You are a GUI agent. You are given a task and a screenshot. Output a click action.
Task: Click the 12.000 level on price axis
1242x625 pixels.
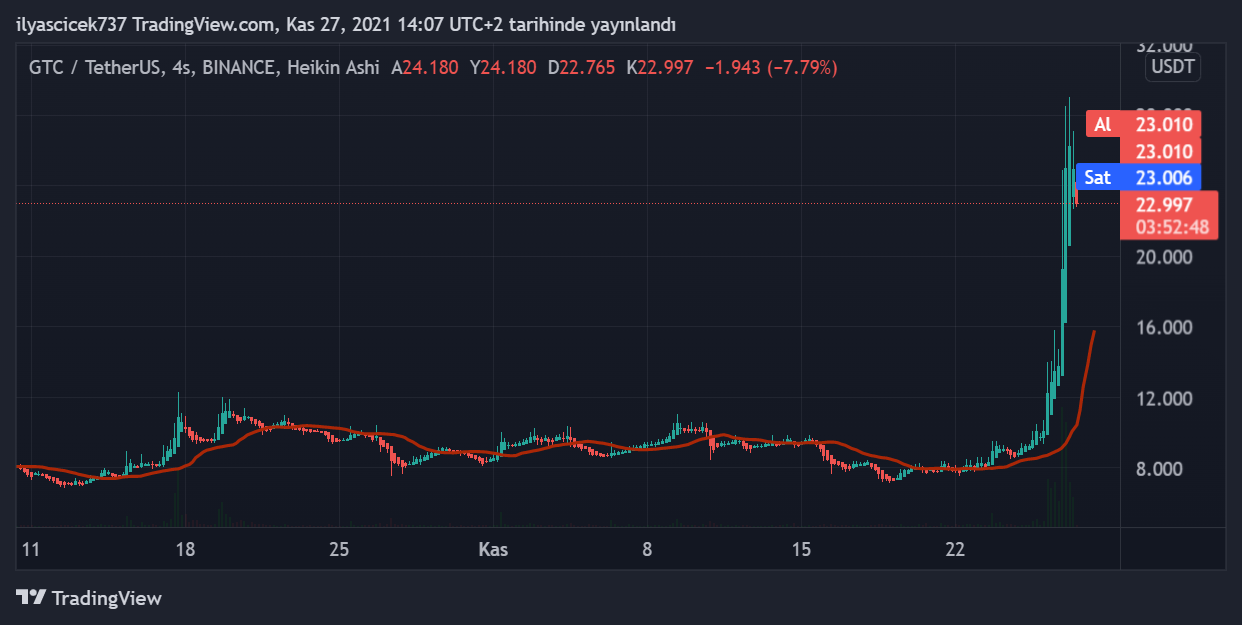(x=1165, y=399)
